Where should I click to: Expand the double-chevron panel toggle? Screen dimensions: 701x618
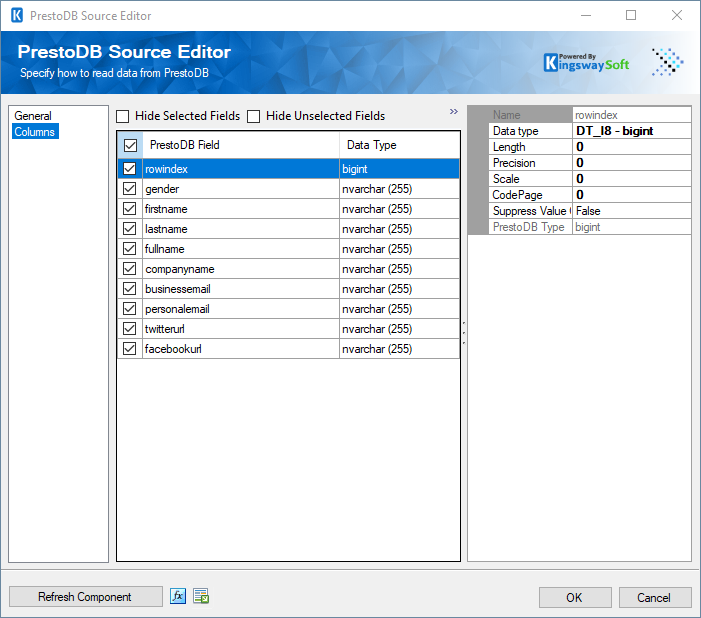click(454, 111)
